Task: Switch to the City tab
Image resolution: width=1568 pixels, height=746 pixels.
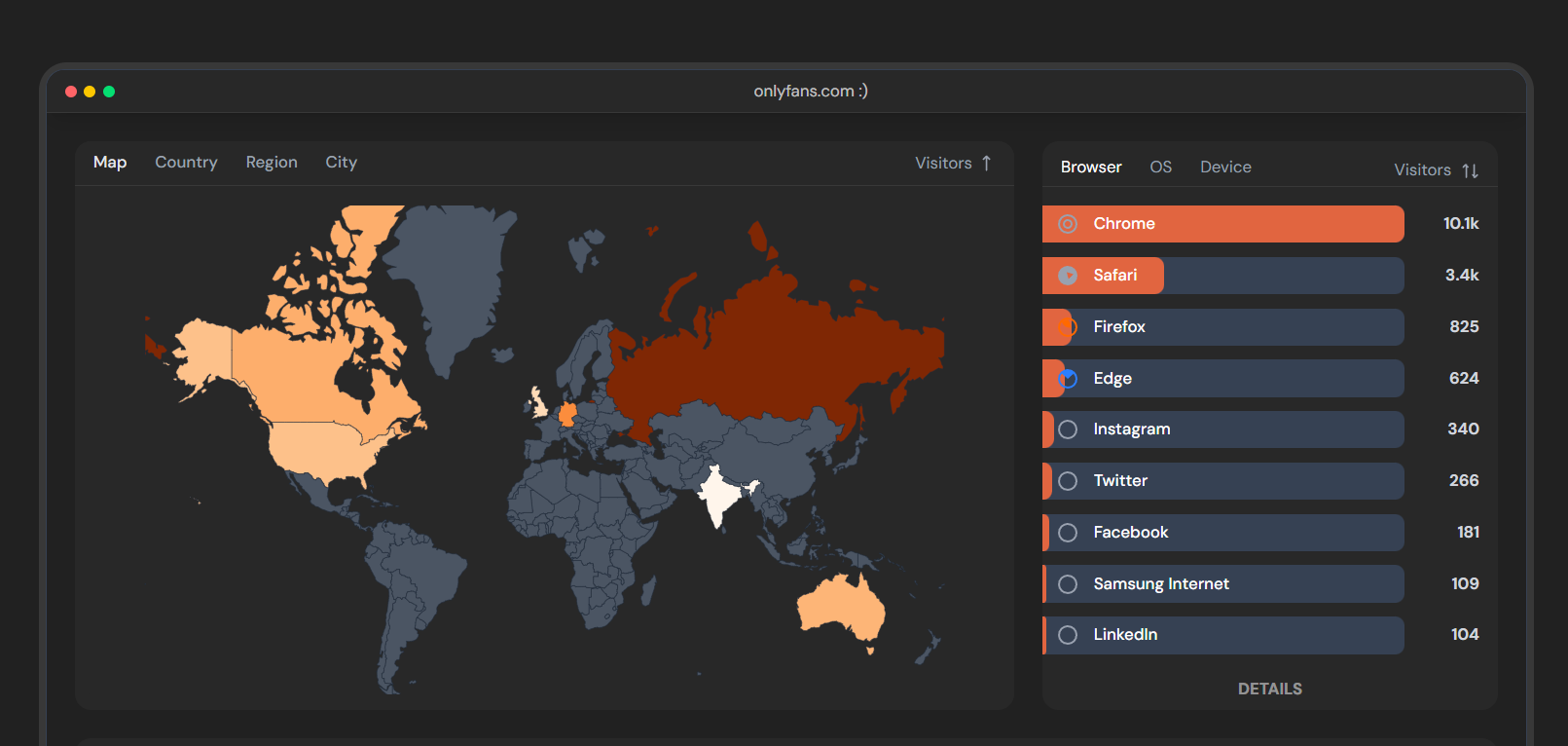Action: [x=341, y=162]
